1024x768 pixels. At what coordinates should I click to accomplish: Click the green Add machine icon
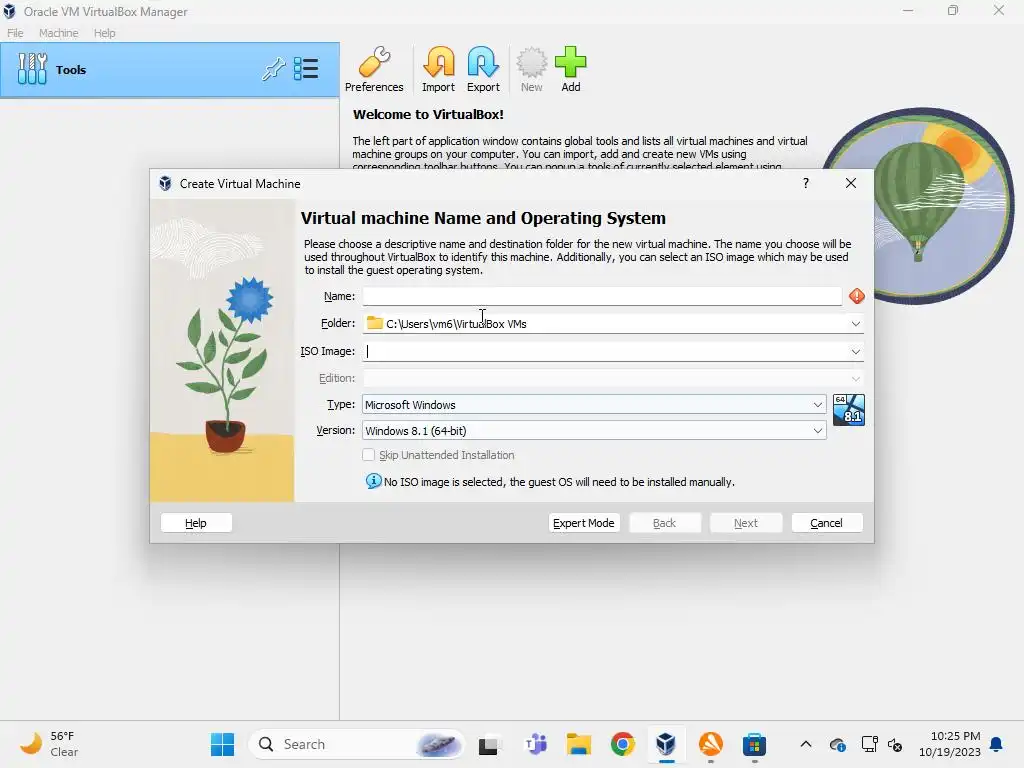point(571,70)
